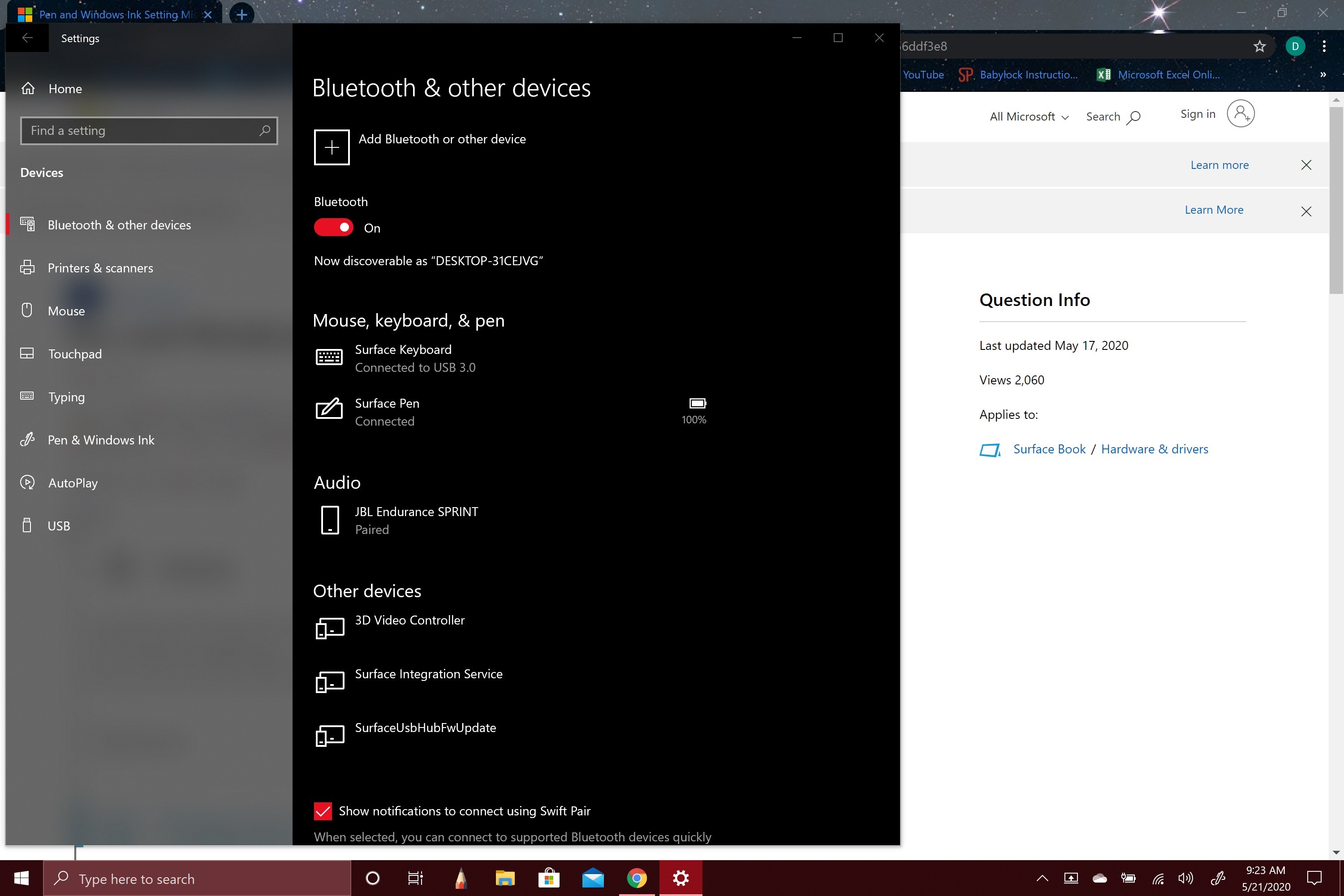Image resolution: width=1344 pixels, height=896 pixels.
Task: Open the Task View taskbar icon
Action: [415, 878]
